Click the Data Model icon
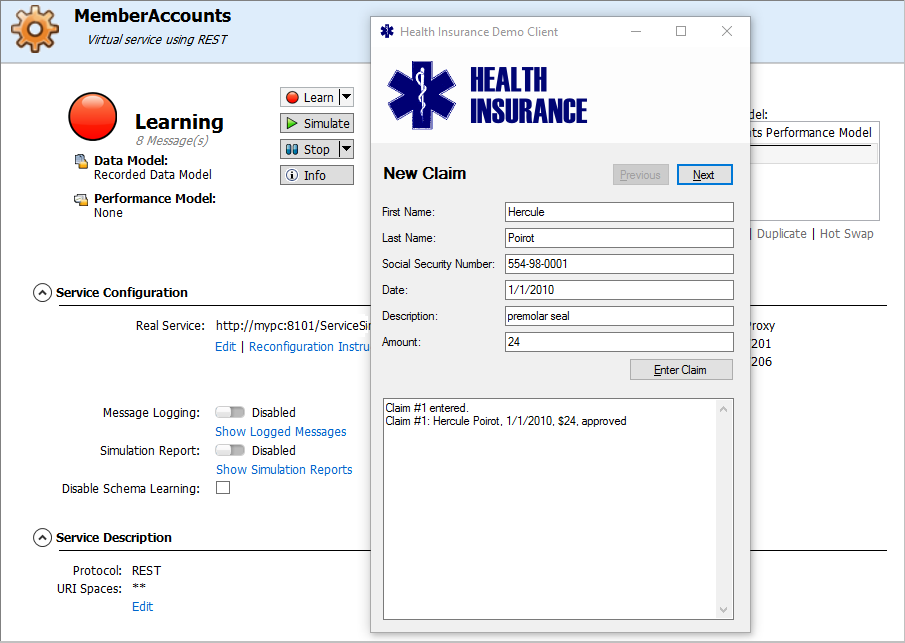905x643 pixels. tap(81, 161)
